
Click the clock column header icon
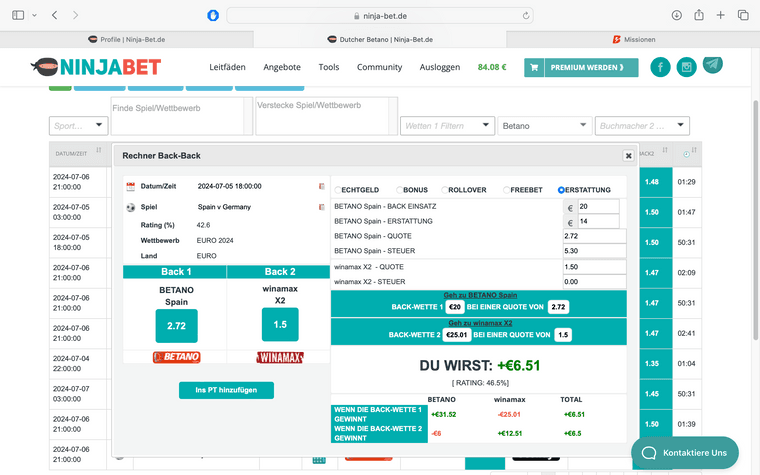coord(686,154)
